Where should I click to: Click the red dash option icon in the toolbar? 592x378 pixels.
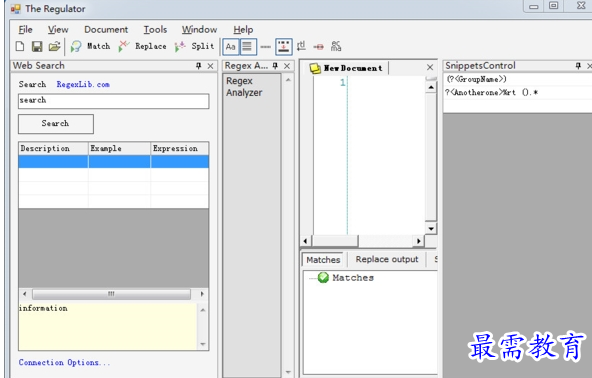coord(318,47)
